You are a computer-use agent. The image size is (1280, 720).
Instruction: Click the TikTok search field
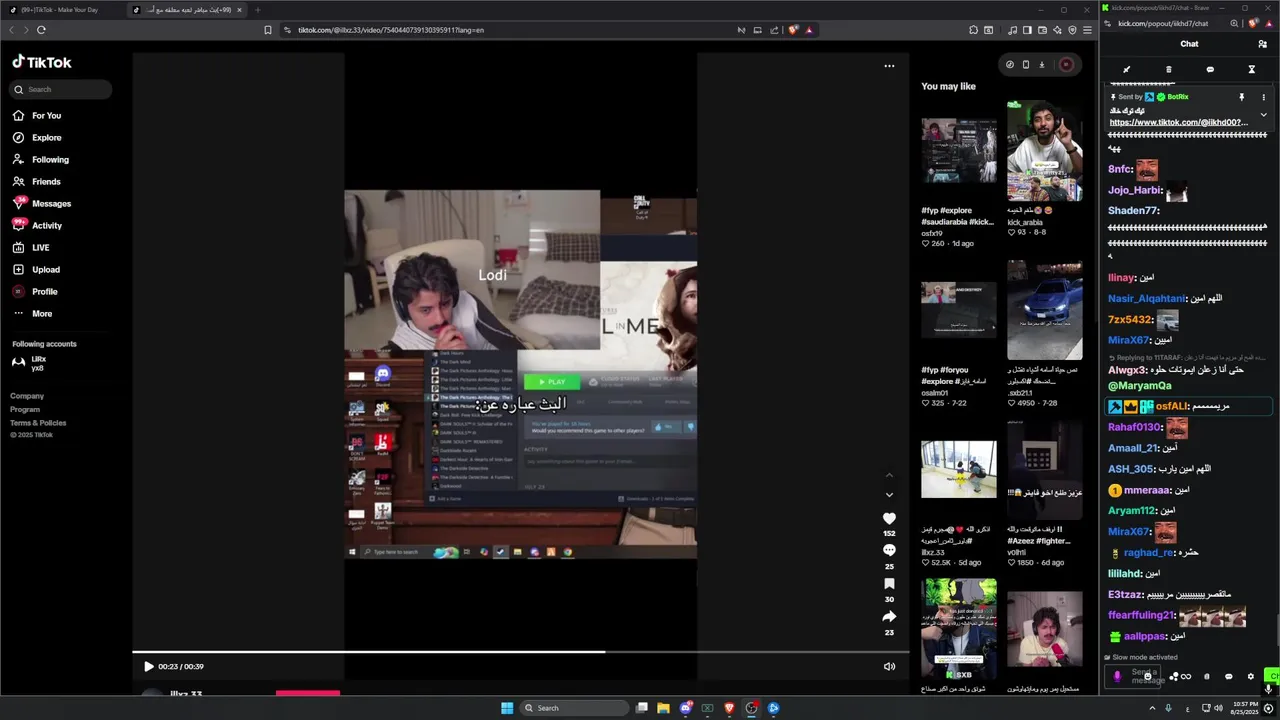[62, 89]
